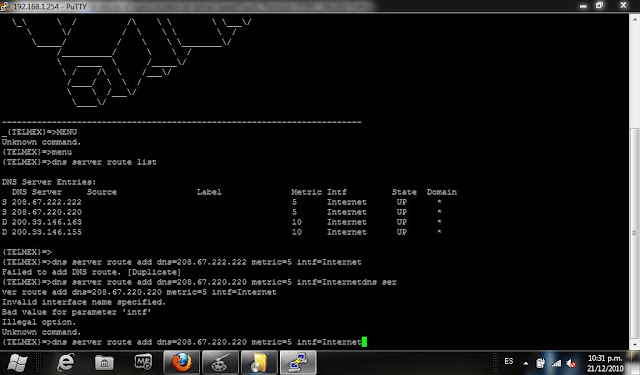The width and height of the screenshot is (640, 375).
Task: Switch to the Firefox taskbar window
Action: (182, 362)
